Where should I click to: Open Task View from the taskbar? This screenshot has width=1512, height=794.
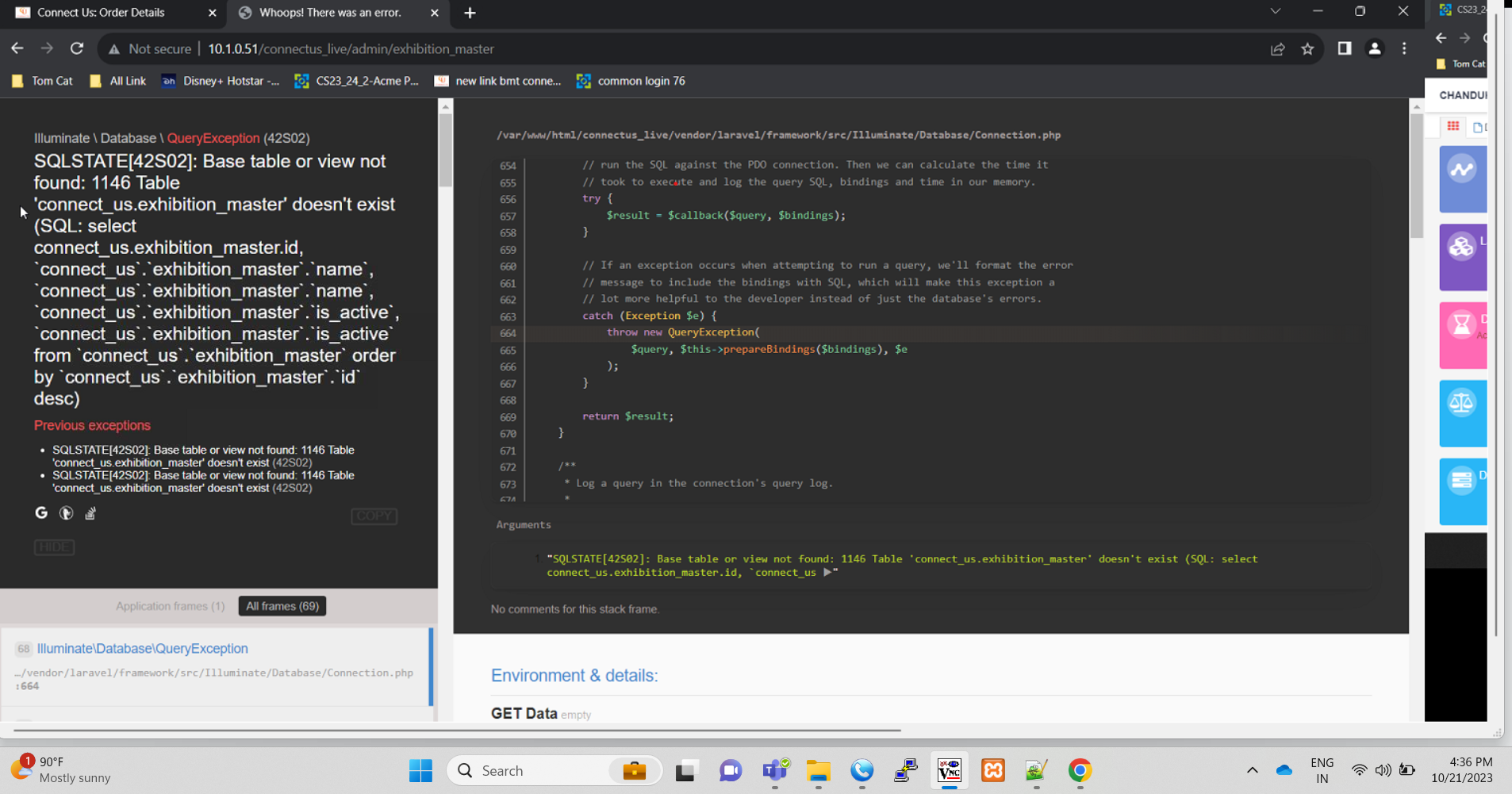click(x=687, y=770)
